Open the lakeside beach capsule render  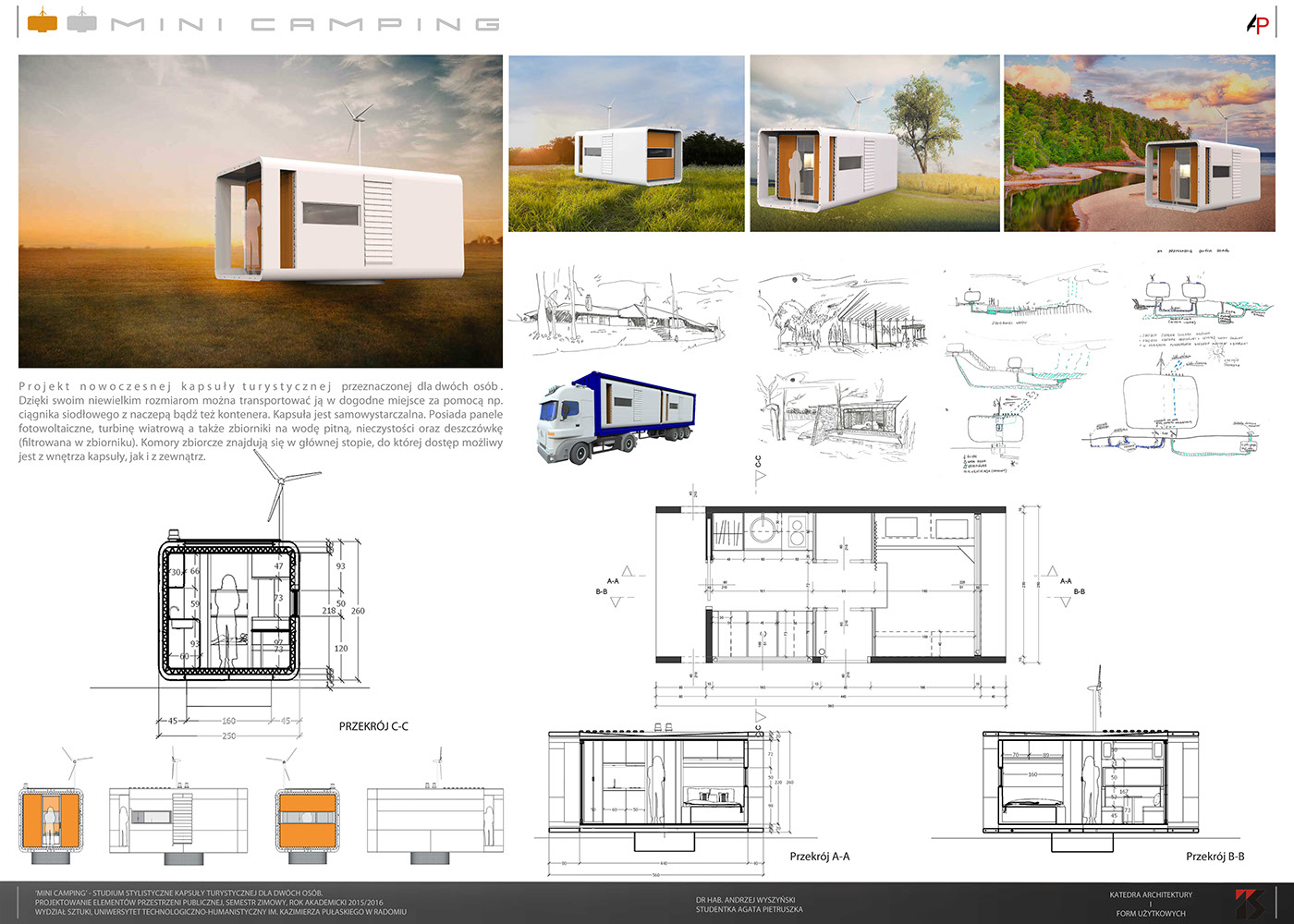click(1140, 143)
